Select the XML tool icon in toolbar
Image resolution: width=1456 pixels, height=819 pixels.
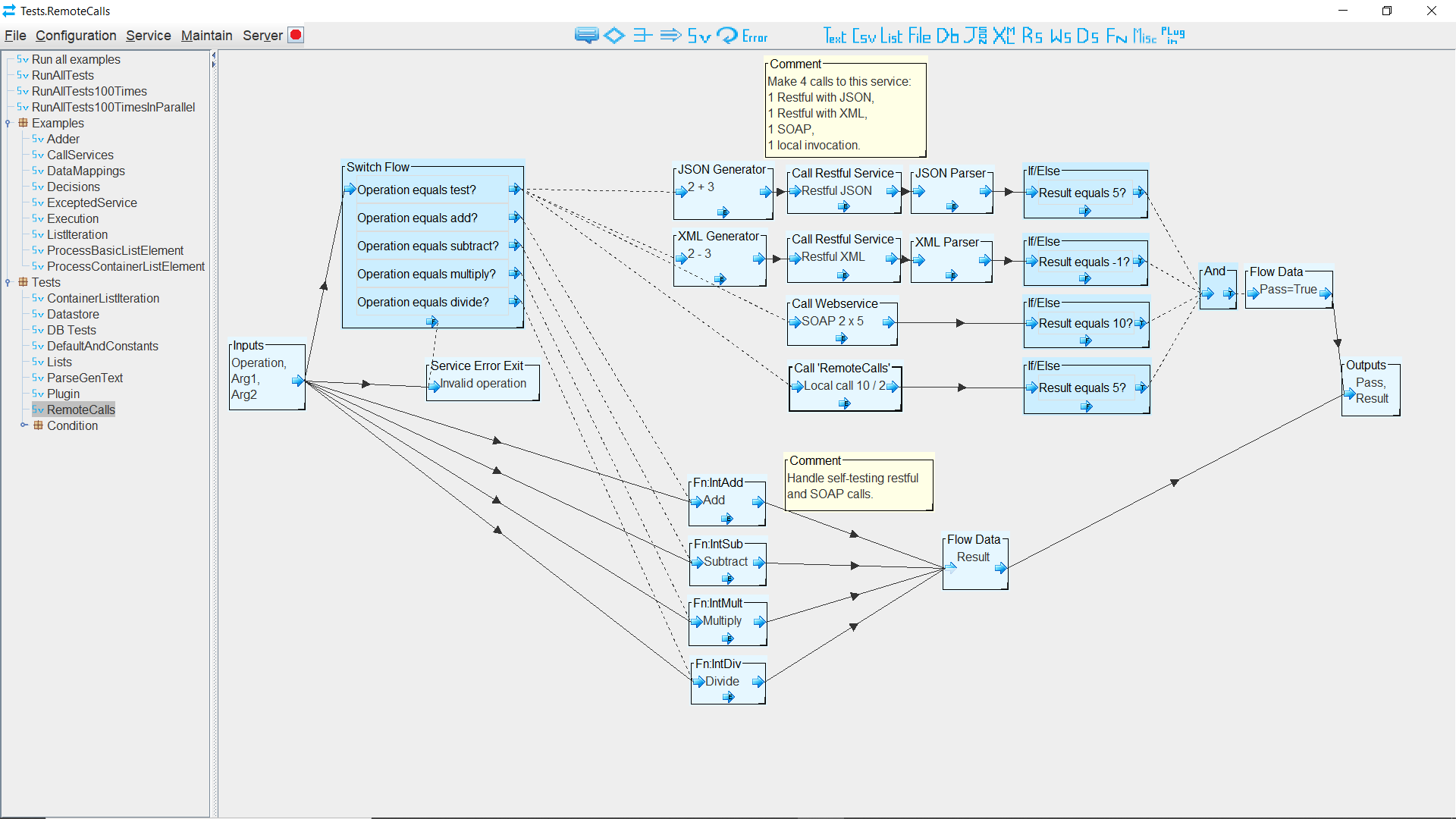pos(1003,36)
